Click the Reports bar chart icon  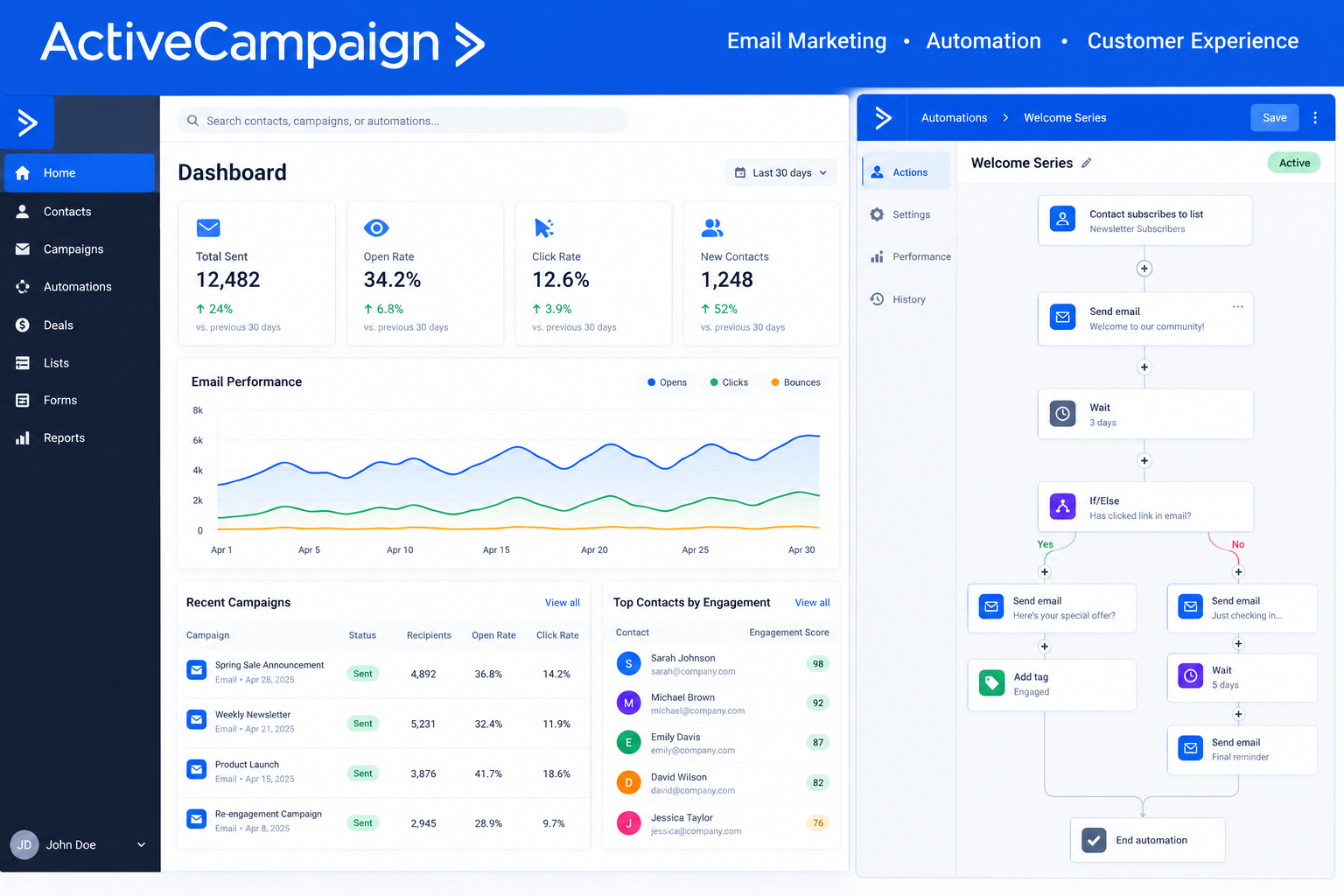tap(23, 438)
